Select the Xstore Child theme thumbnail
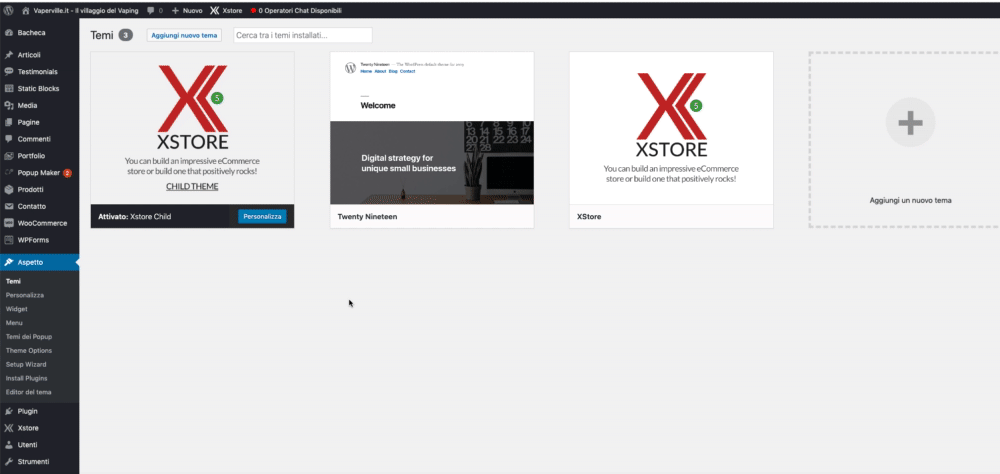 click(x=193, y=128)
